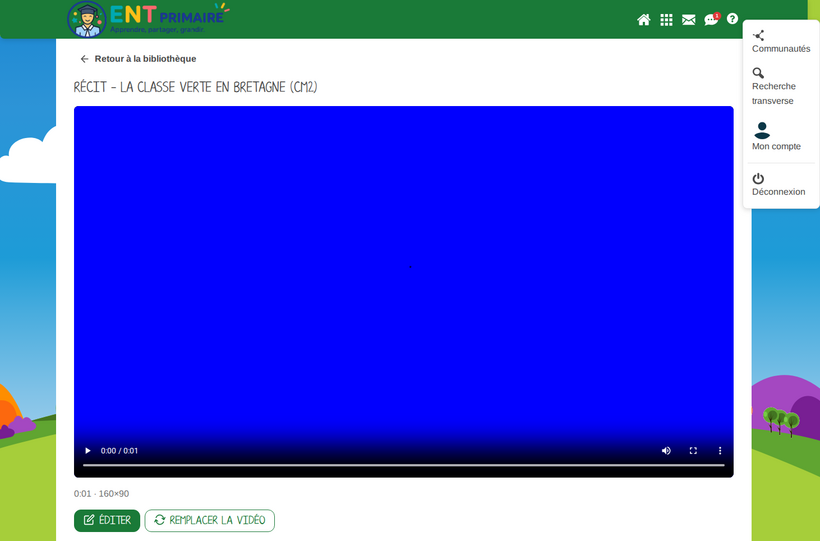
Task: Open the applications grid icon
Action: pyautogui.click(x=666, y=20)
